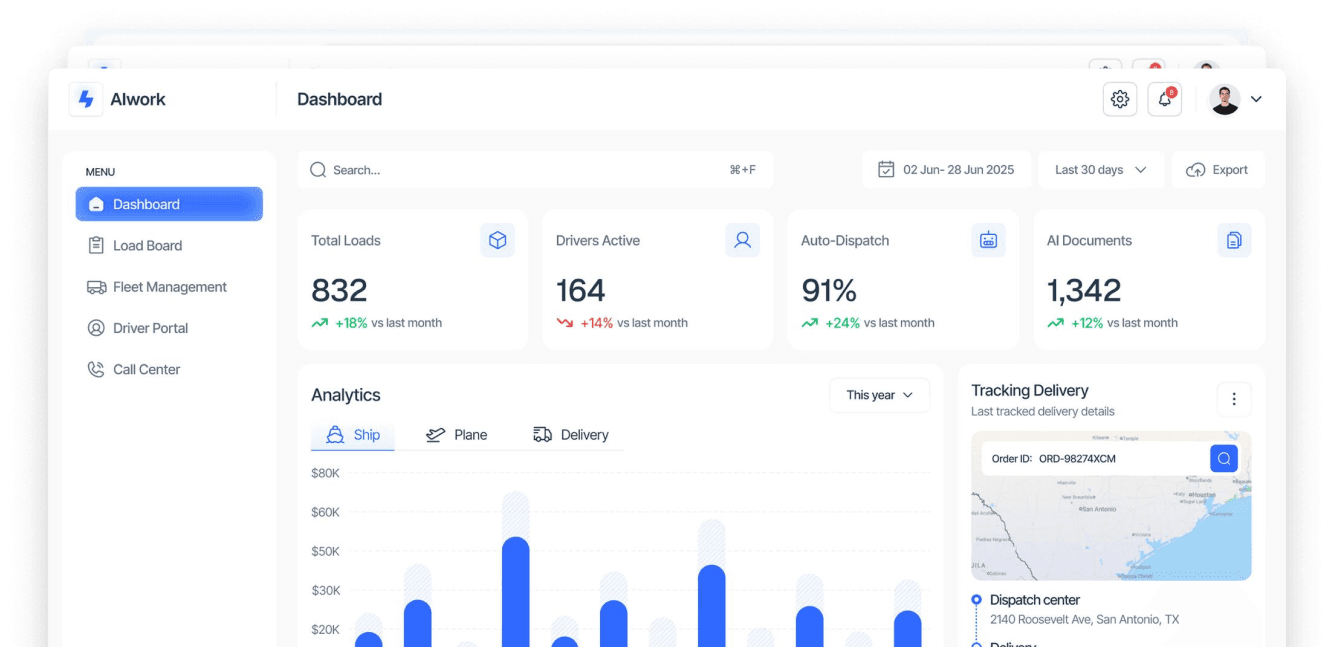Open the Last 30 days dropdown
1335x647 pixels.
click(1100, 169)
